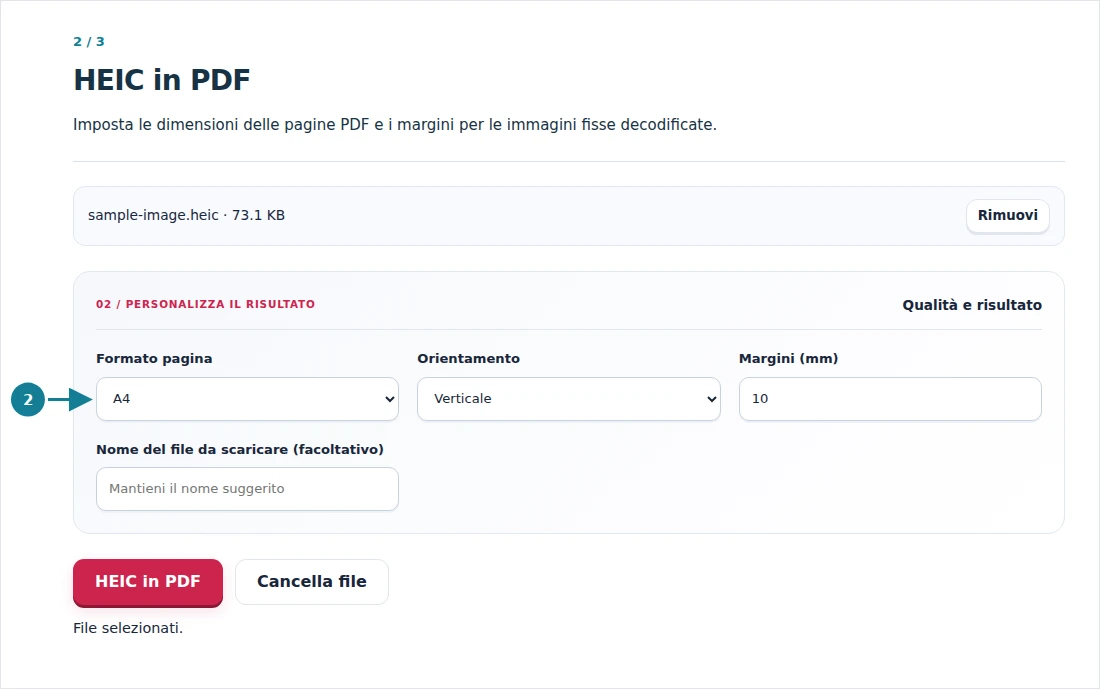Click the Nome del file da scaricare label
1100x690 pixels.
[240, 449]
